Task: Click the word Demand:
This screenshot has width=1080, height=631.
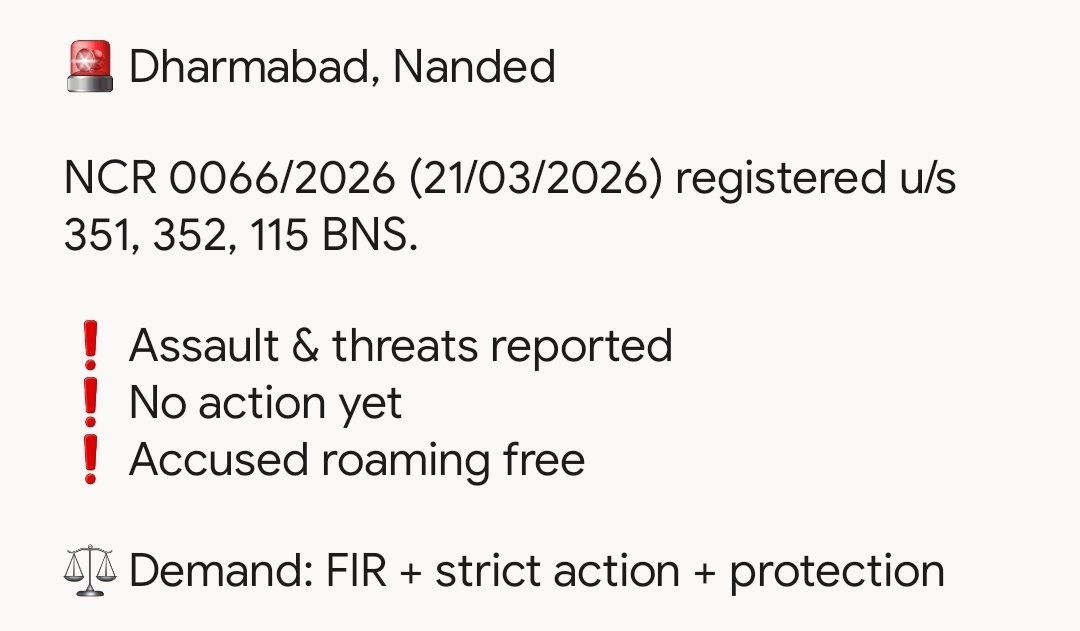Action: click(220, 572)
